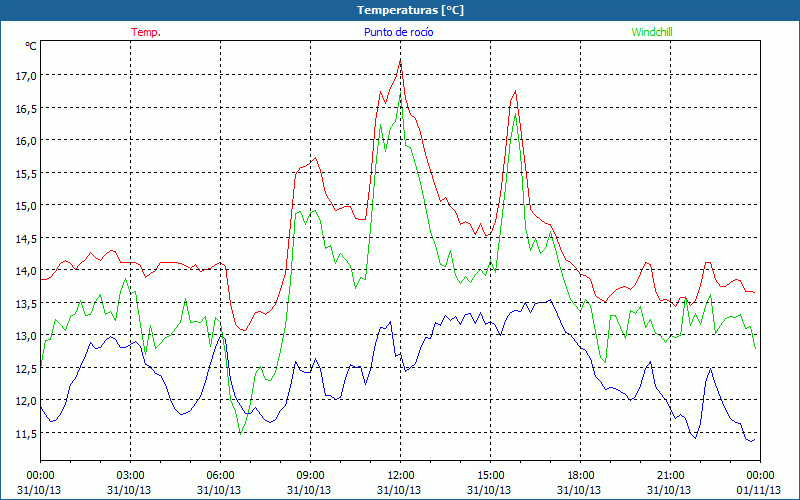800x500 pixels.
Task: Select the red "Temp." legend label
Action: (145, 32)
